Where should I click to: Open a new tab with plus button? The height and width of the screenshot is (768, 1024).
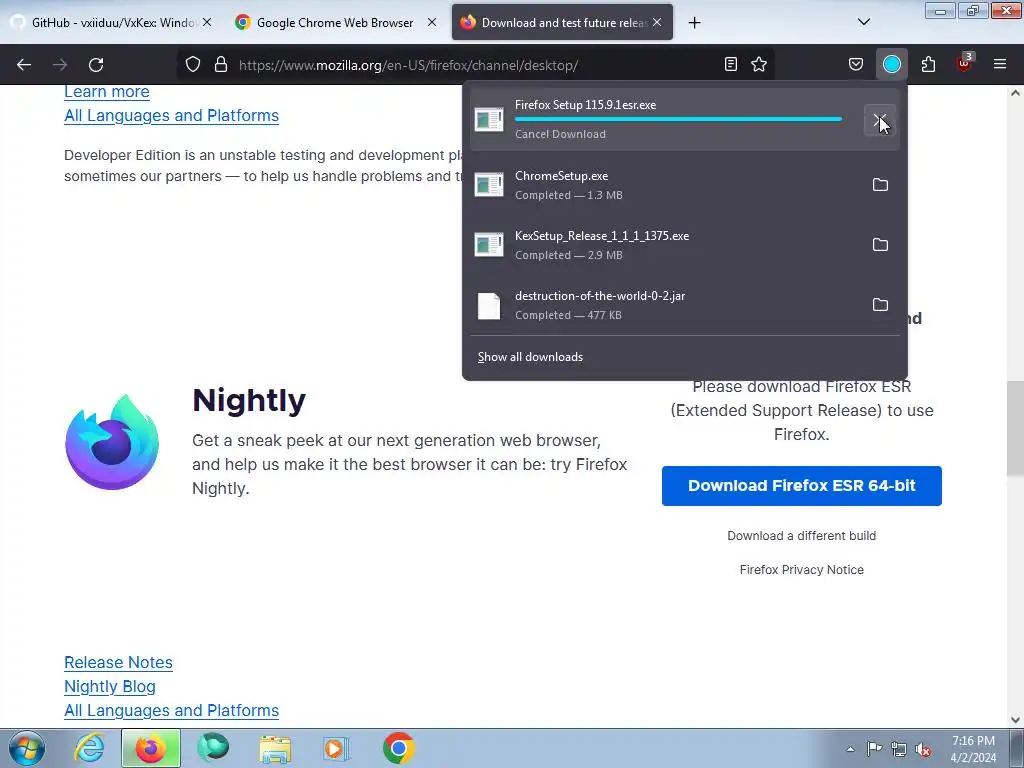point(694,22)
